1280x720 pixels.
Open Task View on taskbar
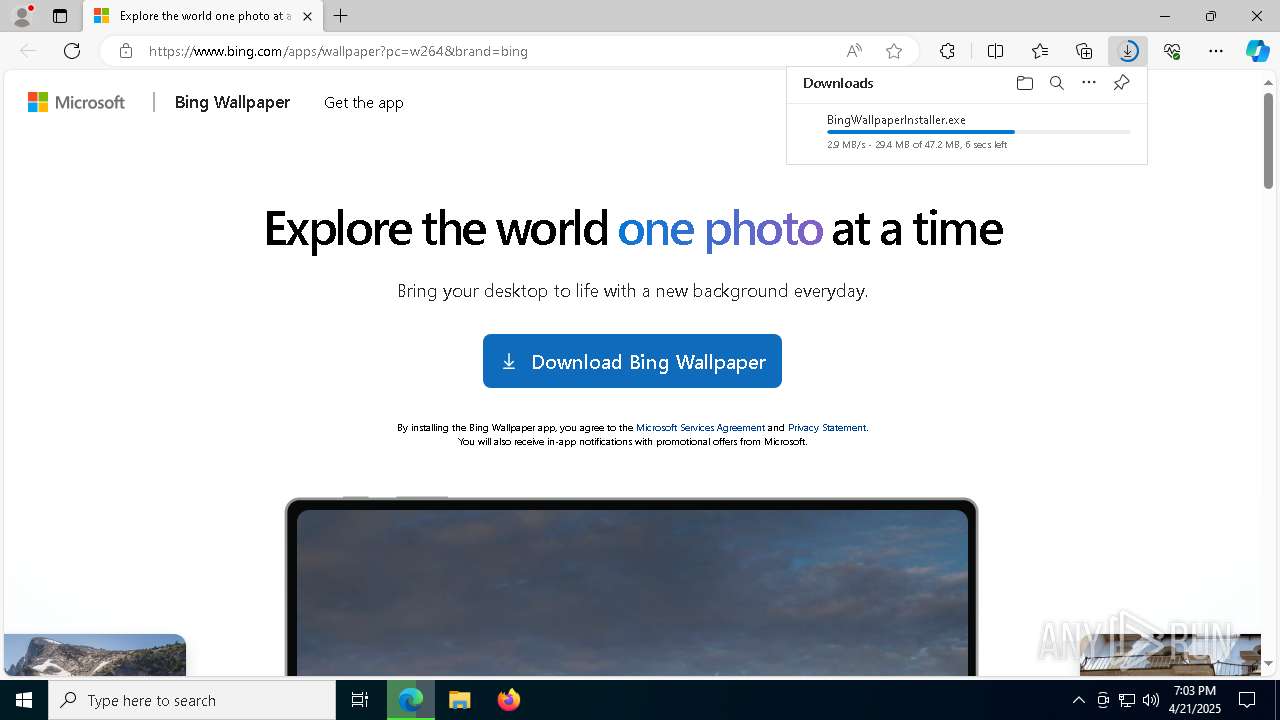[x=360, y=700]
